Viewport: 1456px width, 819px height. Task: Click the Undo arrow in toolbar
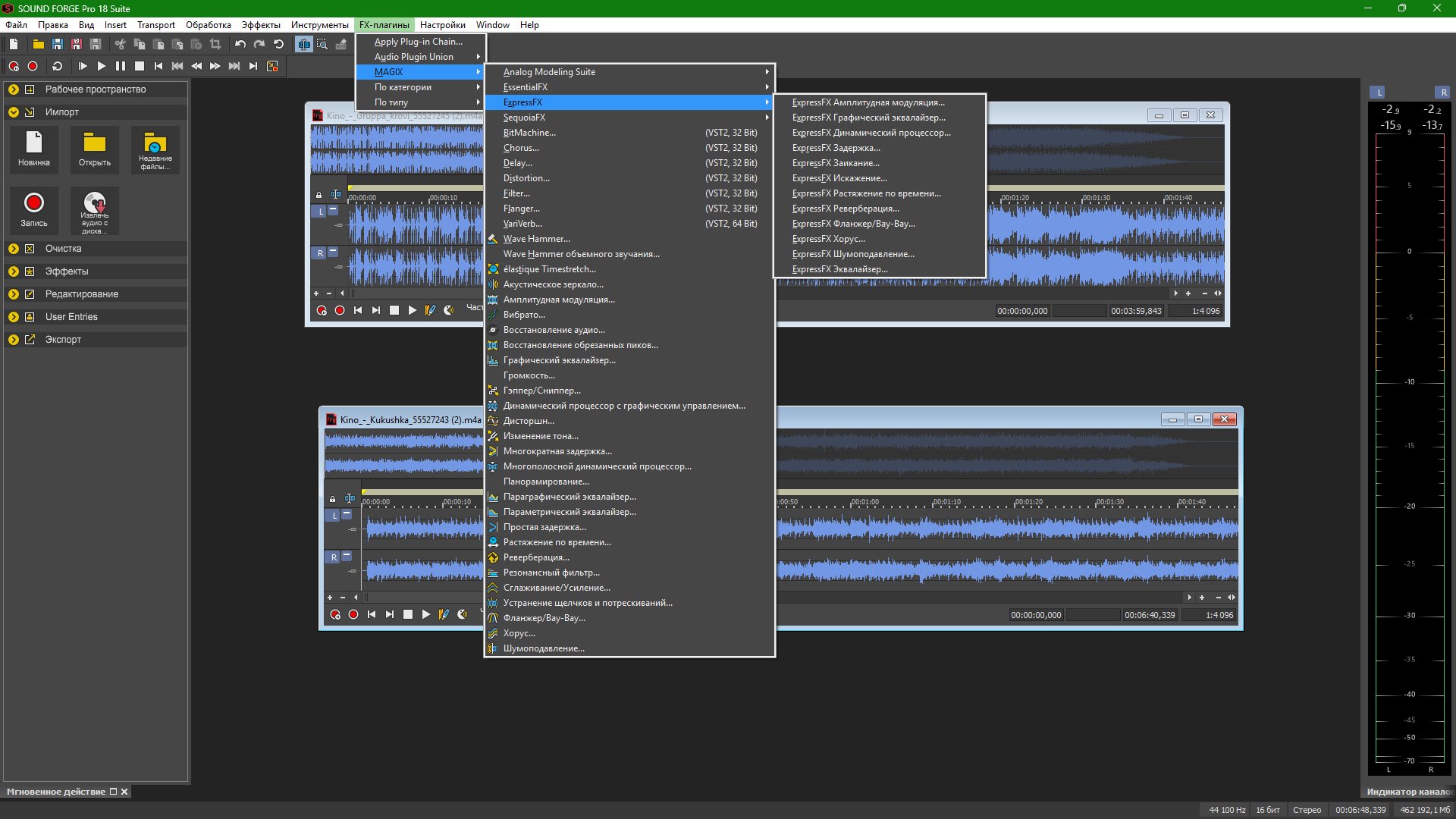click(240, 45)
